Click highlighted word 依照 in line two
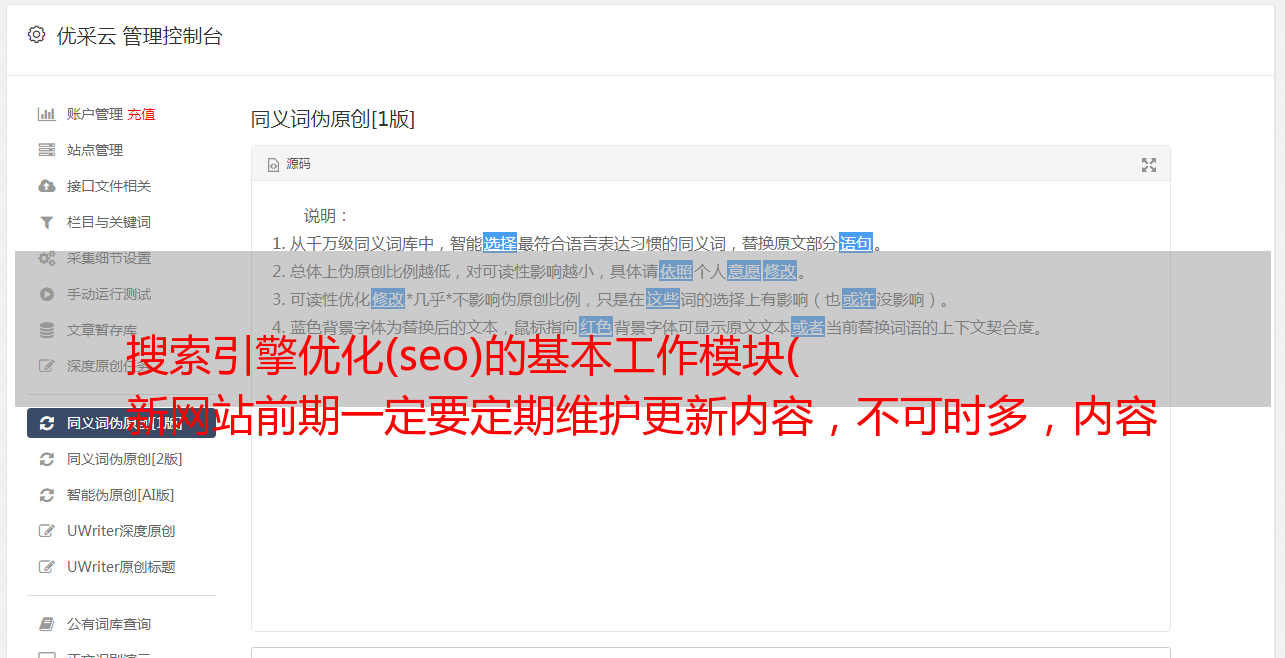The width and height of the screenshot is (1285, 658). (676, 271)
